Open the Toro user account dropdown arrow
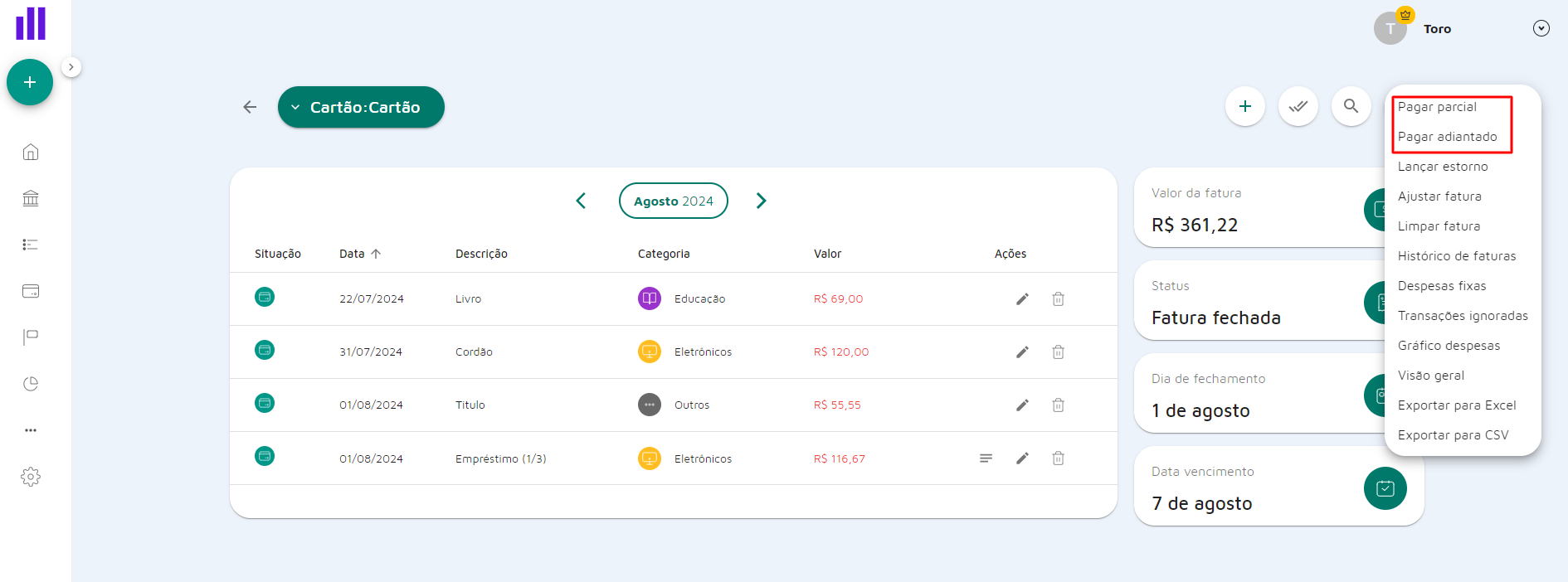This screenshot has height=582, width=1568. click(x=1541, y=28)
